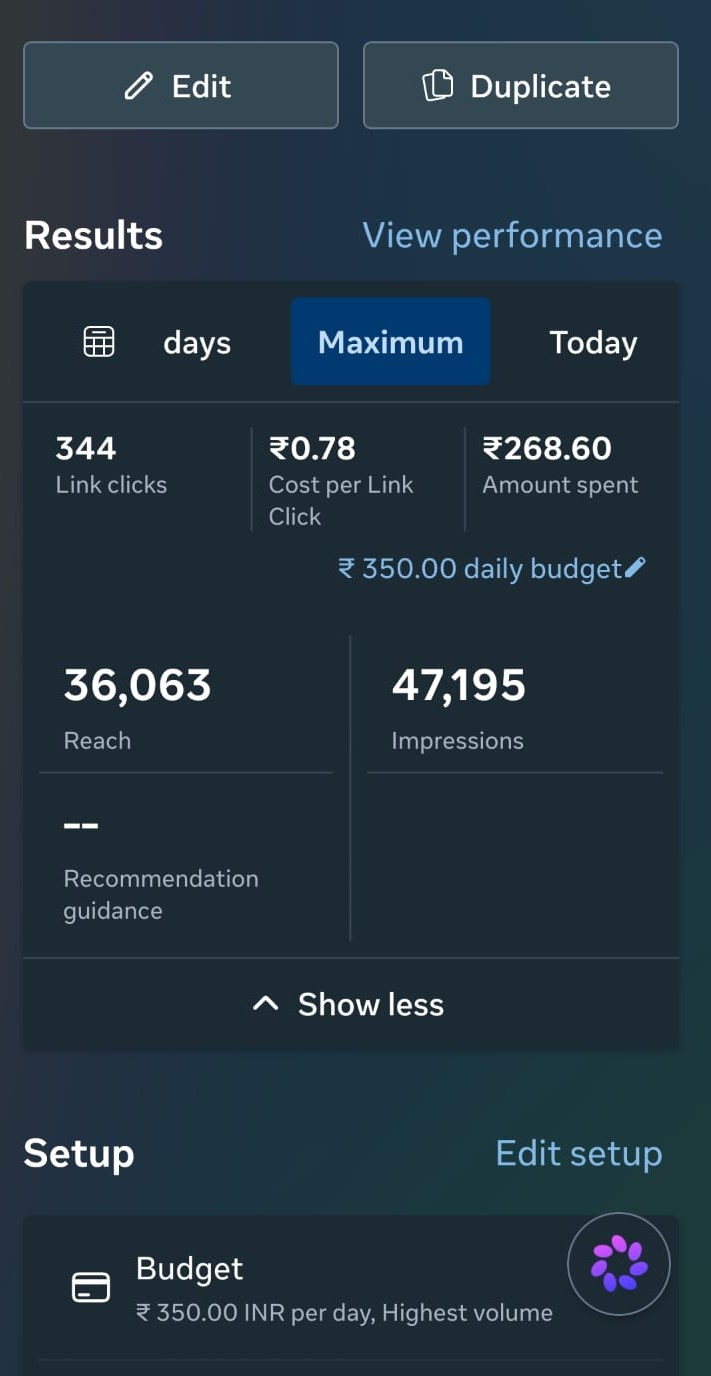Image resolution: width=711 pixels, height=1376 pixels.
Task: Open the View performance link
Action: pos(512,235)
